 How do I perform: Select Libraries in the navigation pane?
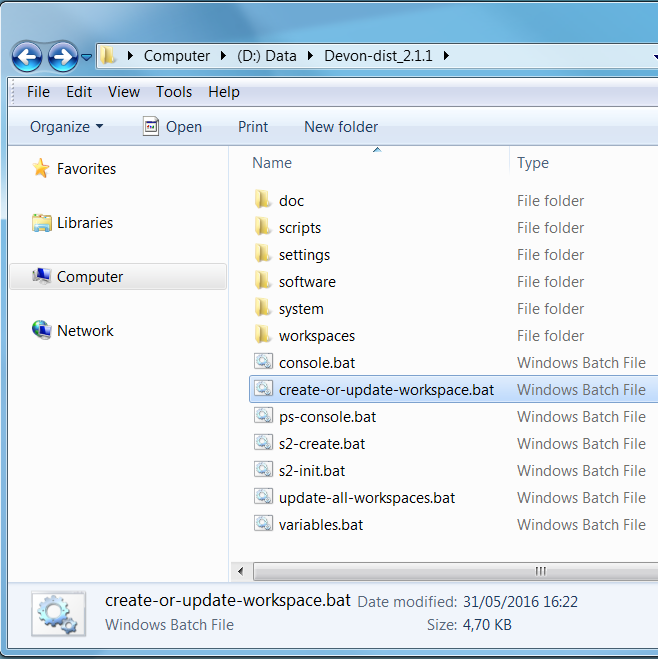pyautogui.click(x=85, y=223)
